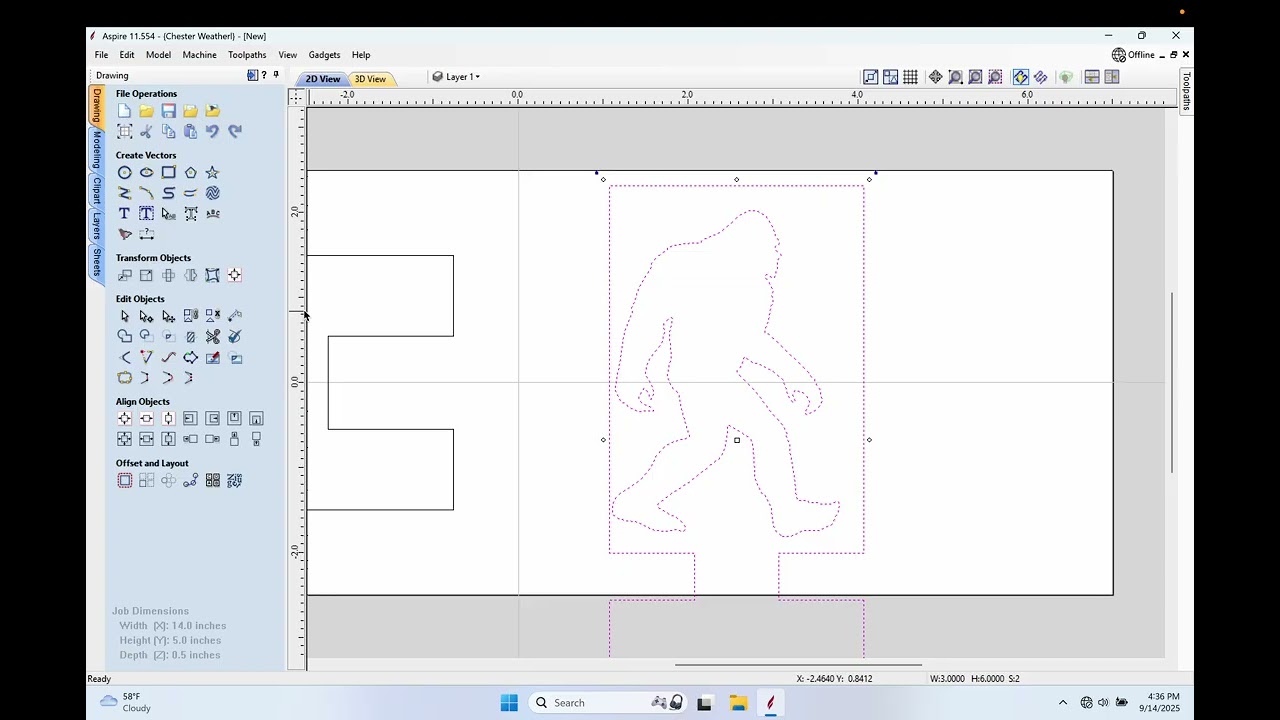Open the Help menu

pyautogui.click(x=361, y=55)
